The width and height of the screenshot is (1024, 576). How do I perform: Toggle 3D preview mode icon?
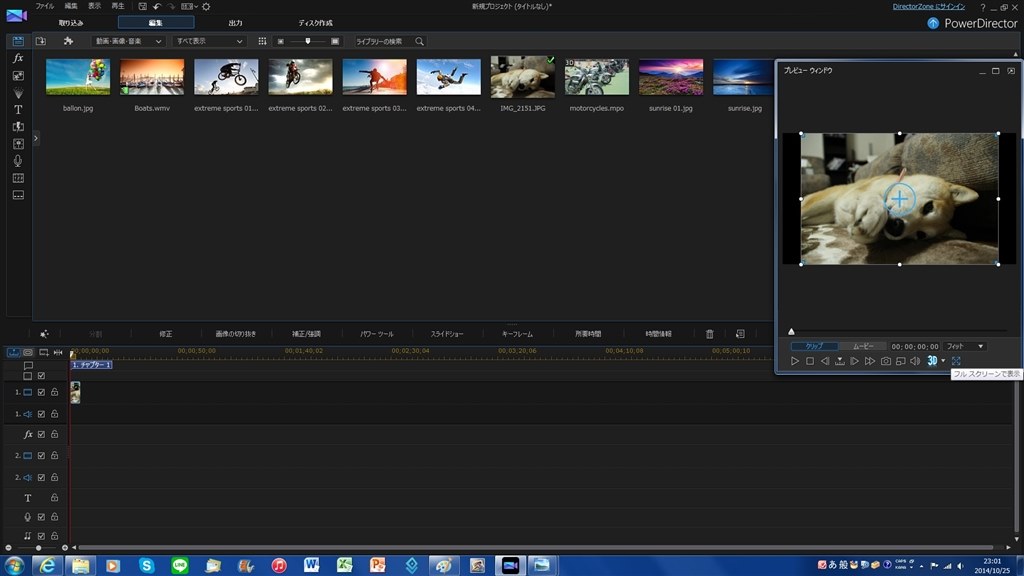coord(932,360)
